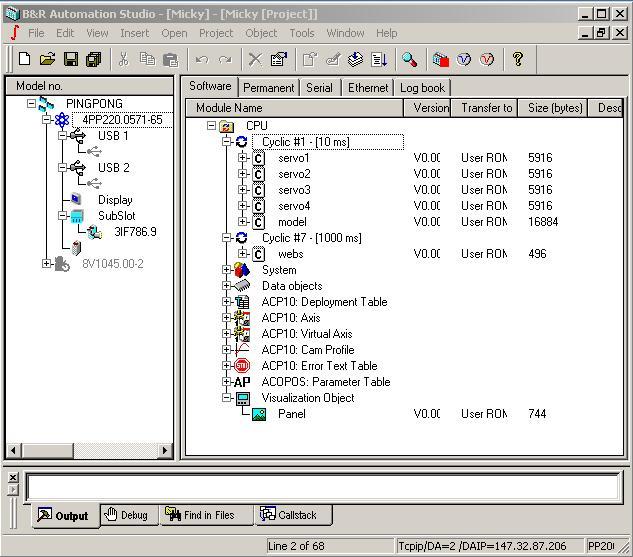Select the Display item in the hardware tree
The image size is (633, 557).
pos(115,200)
